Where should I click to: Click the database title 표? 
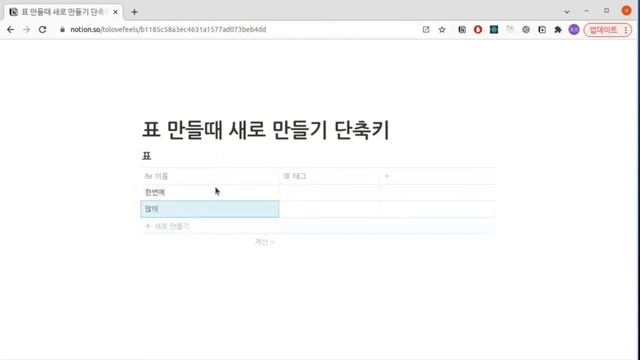(x=147, y=156)
